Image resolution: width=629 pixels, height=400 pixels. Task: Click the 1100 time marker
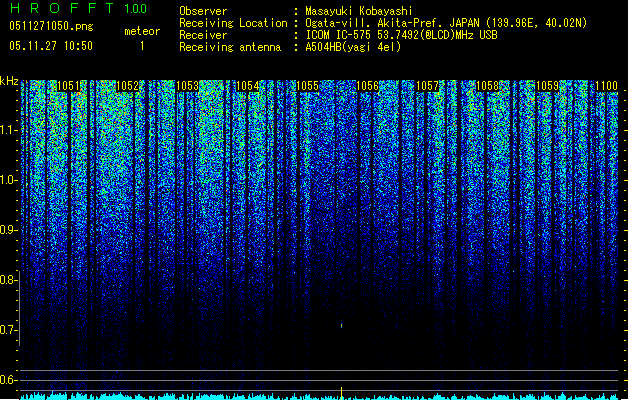click(606, 86)
